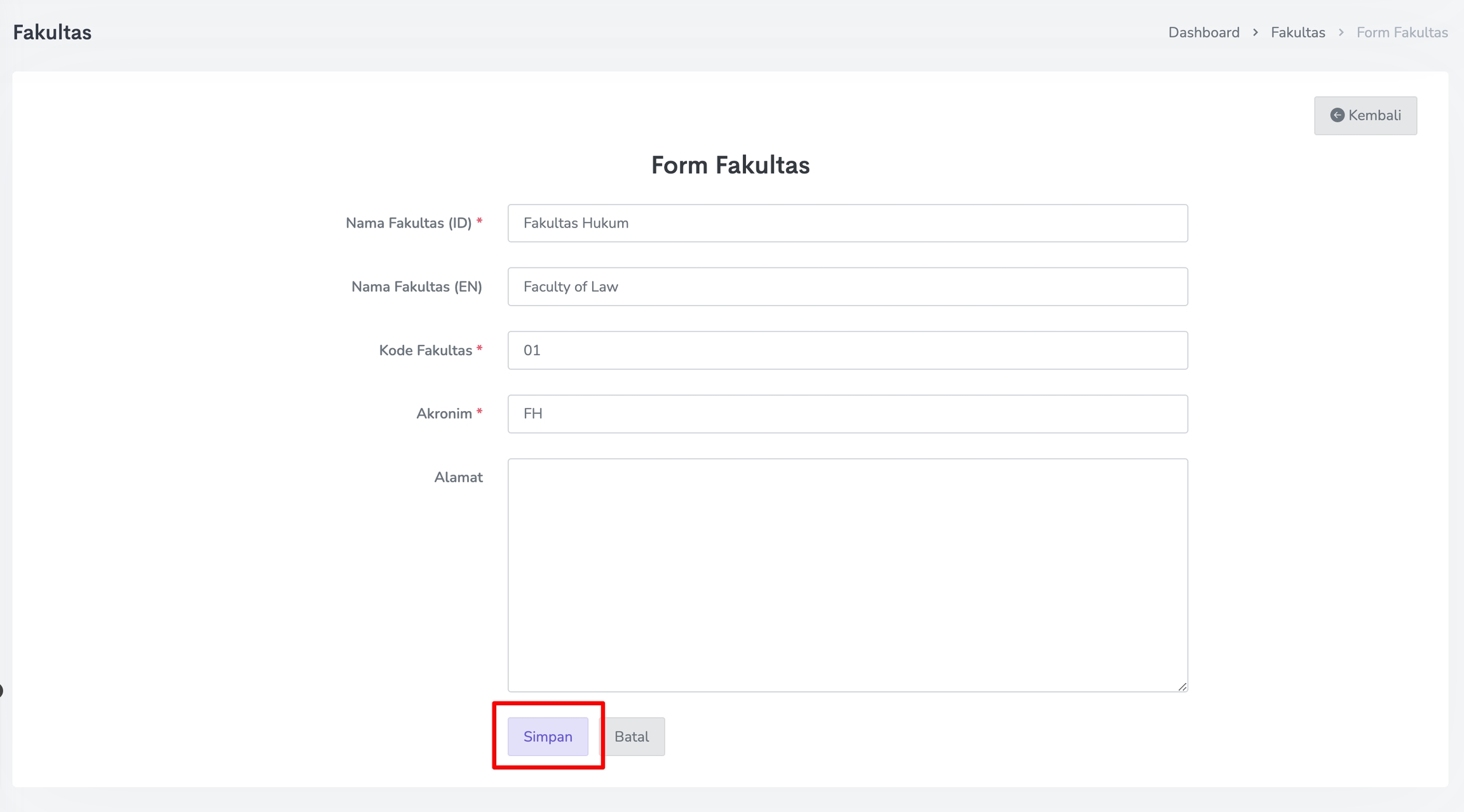Image resolution: width=1464 pixels, height=812 pixels.
Task: Click the first breadcrumb chevron after Dashboard
Action: pyautogui.click(x=1255, y=32)
